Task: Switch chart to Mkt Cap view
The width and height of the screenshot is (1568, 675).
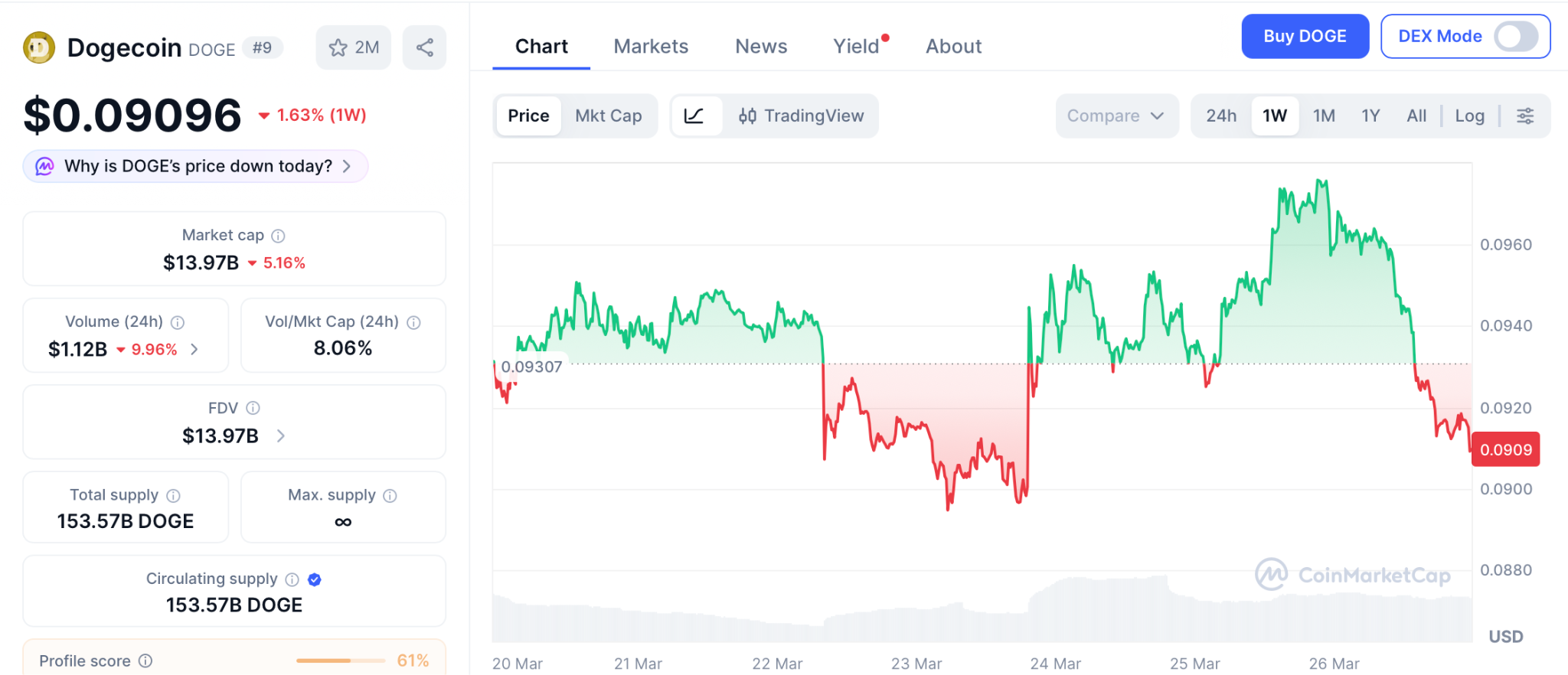Action: [609, 116]
